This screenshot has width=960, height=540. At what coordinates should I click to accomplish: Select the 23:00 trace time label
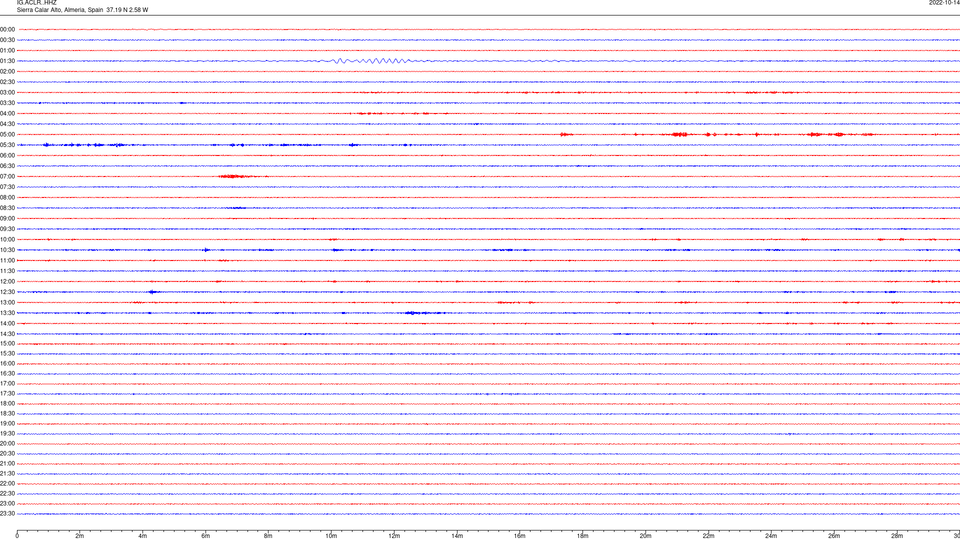7,503
